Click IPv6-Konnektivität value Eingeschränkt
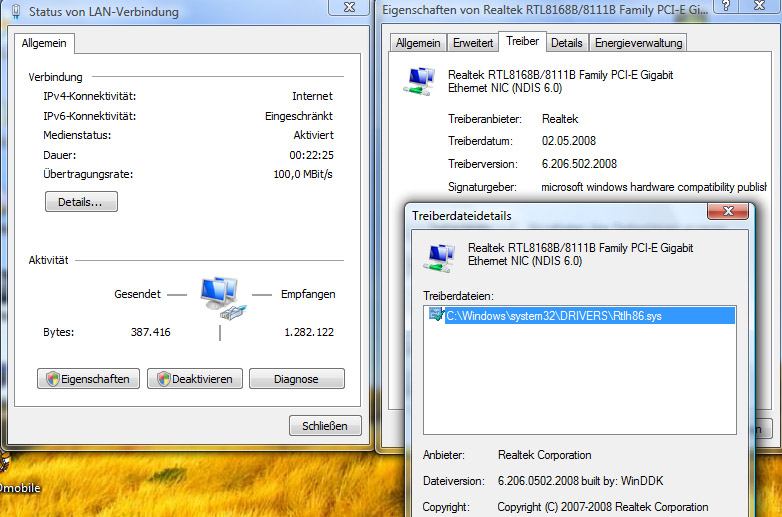Screen dimensions: 782x517 pyautogui.click(x=299, y=116)
